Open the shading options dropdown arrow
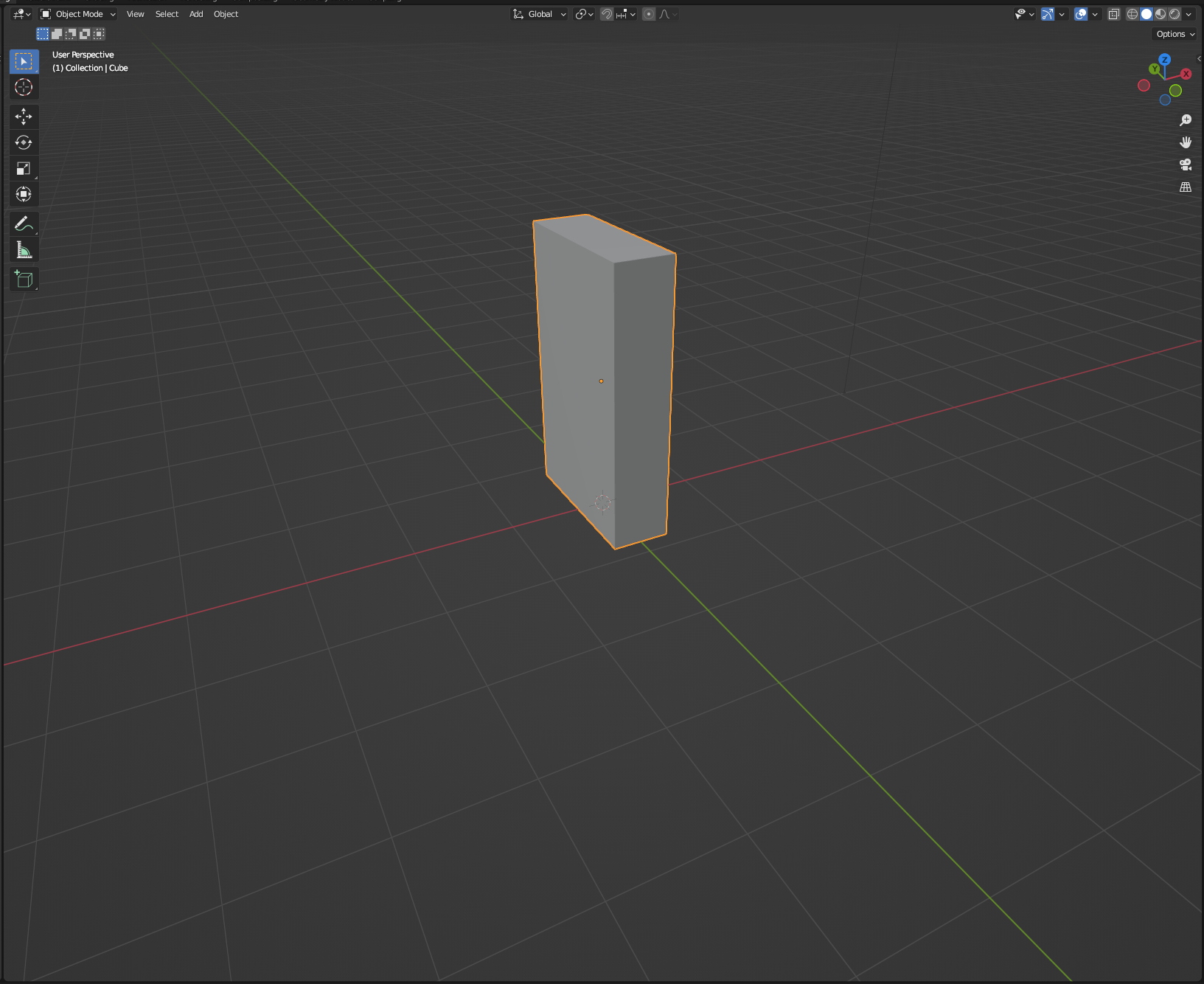1204x984 pixels. [1189, 14]
